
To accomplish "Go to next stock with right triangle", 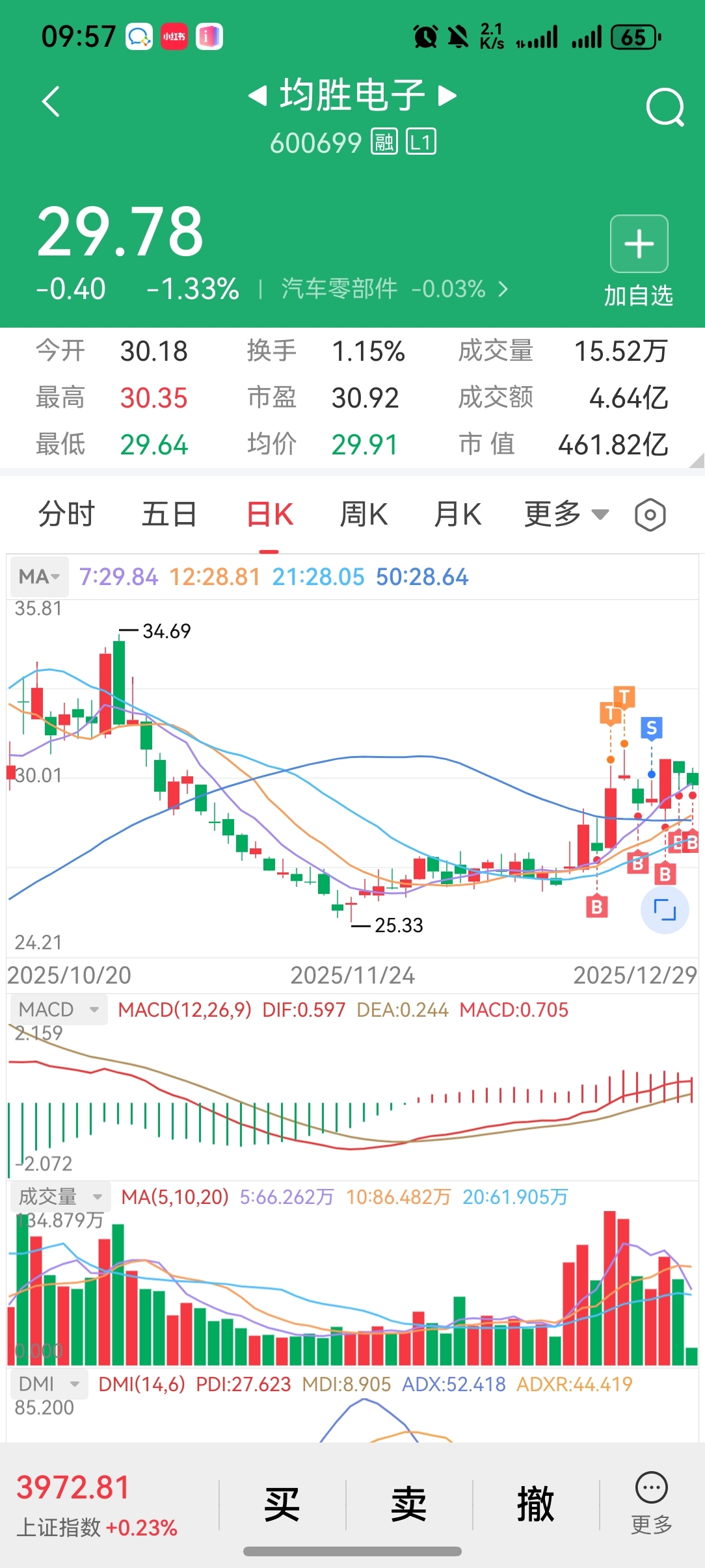I will tap(447, 96).
